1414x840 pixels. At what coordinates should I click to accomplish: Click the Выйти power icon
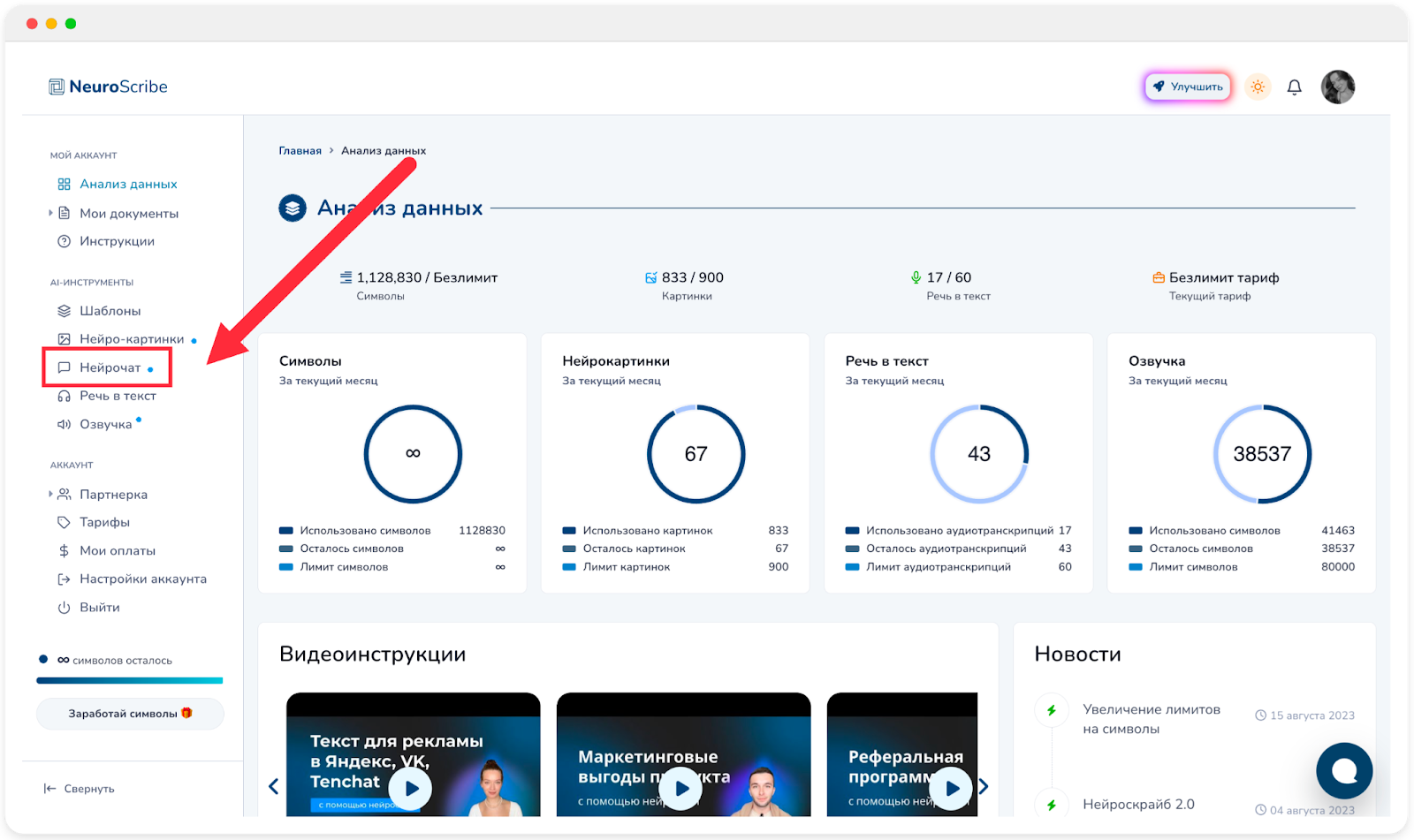tap(64, 607)
